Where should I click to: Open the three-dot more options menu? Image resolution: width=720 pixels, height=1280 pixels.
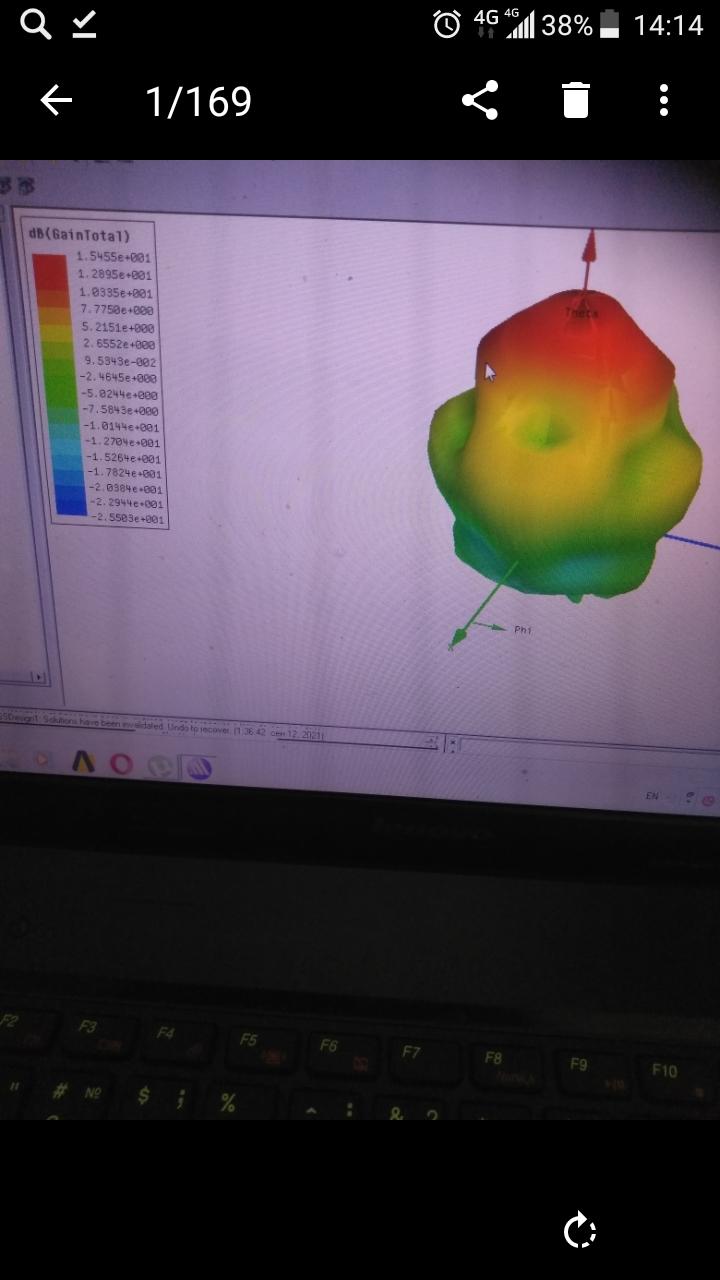664,101
